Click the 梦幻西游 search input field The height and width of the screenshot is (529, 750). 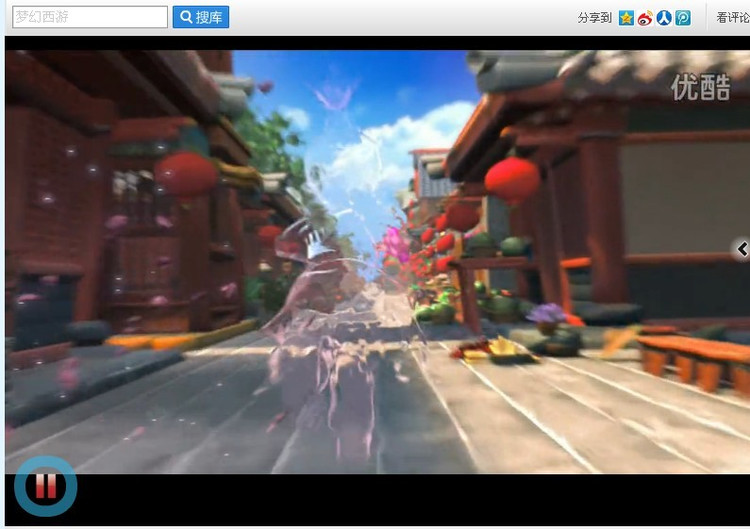coord(90,17)
